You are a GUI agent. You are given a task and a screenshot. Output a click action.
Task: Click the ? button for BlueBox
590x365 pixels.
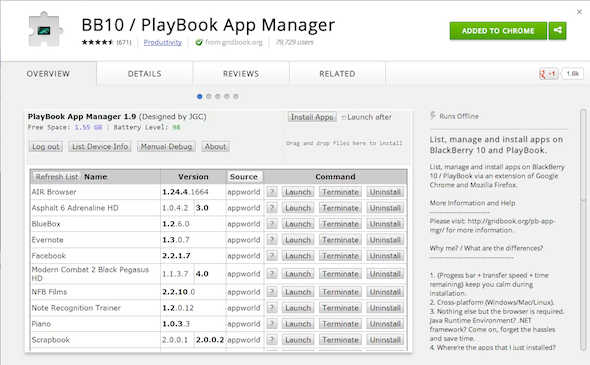click(272, 224)
